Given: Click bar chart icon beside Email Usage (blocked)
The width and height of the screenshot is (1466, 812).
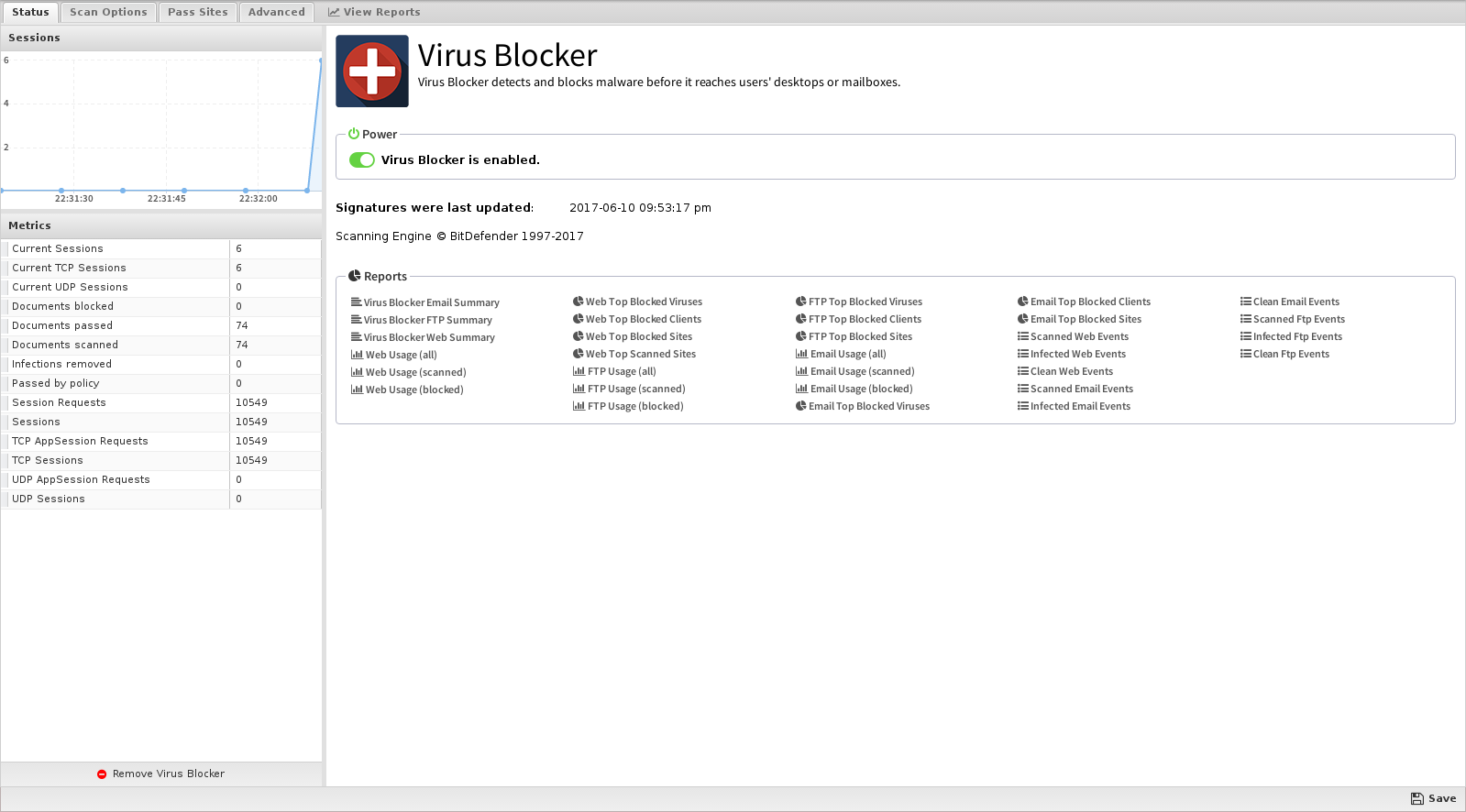Looking at the screenshot, I should [801, 388].
